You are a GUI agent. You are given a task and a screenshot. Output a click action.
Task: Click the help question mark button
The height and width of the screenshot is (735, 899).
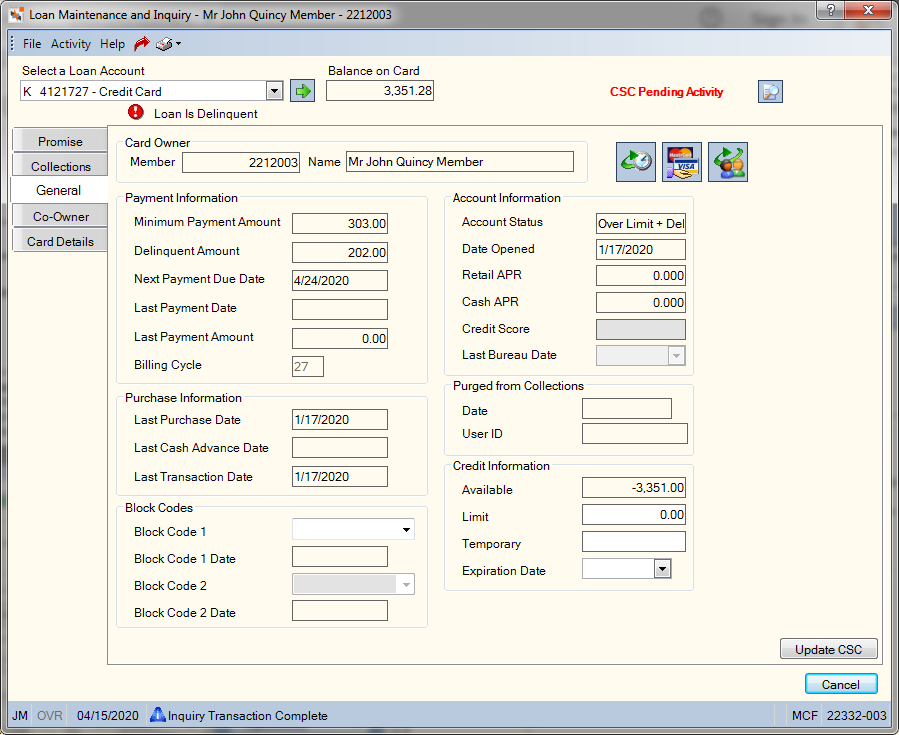[830, 9]
